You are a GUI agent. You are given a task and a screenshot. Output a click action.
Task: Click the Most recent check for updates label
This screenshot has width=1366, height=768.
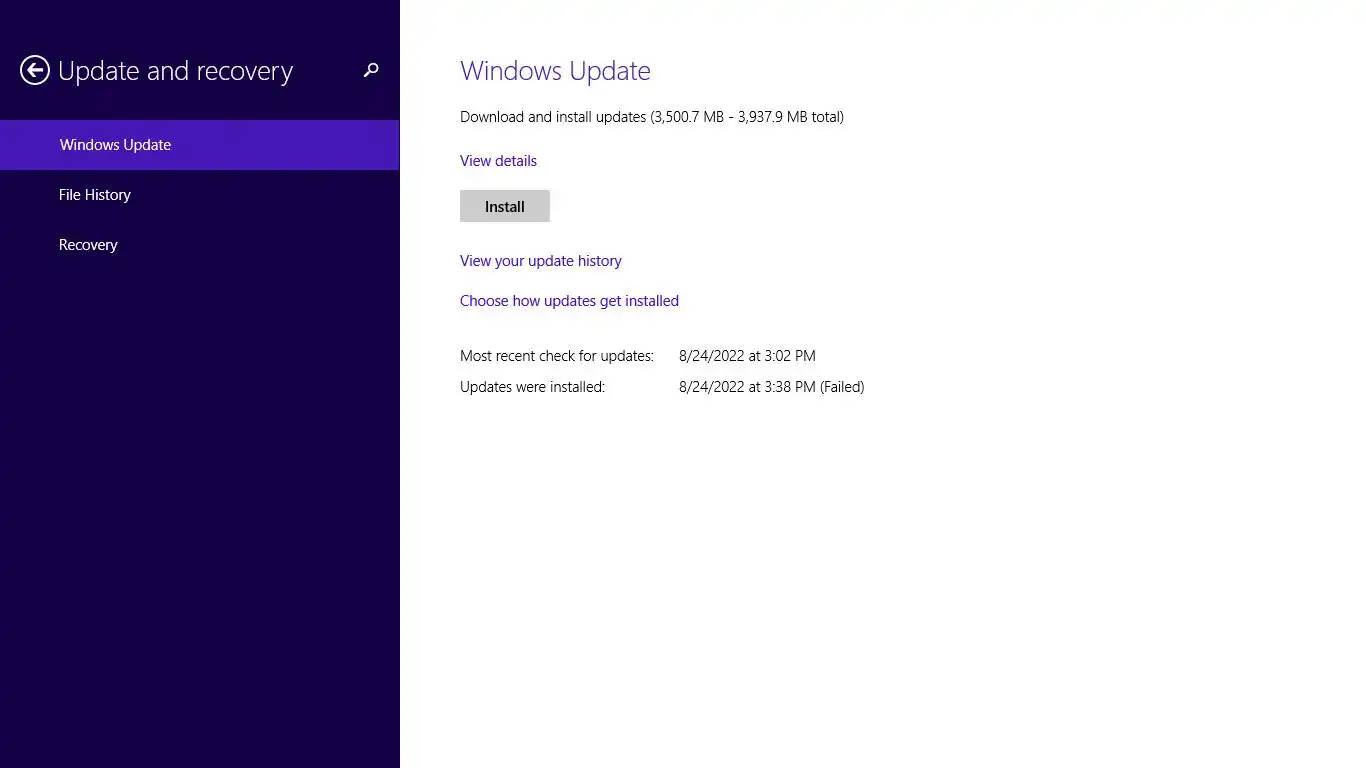[557, 356]
